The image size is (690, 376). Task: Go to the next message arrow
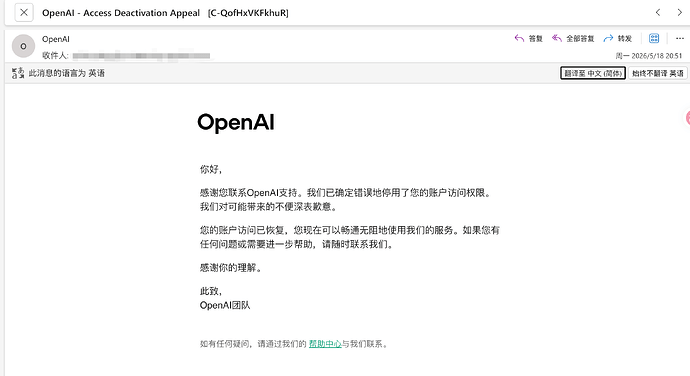(x=679, y=12)
